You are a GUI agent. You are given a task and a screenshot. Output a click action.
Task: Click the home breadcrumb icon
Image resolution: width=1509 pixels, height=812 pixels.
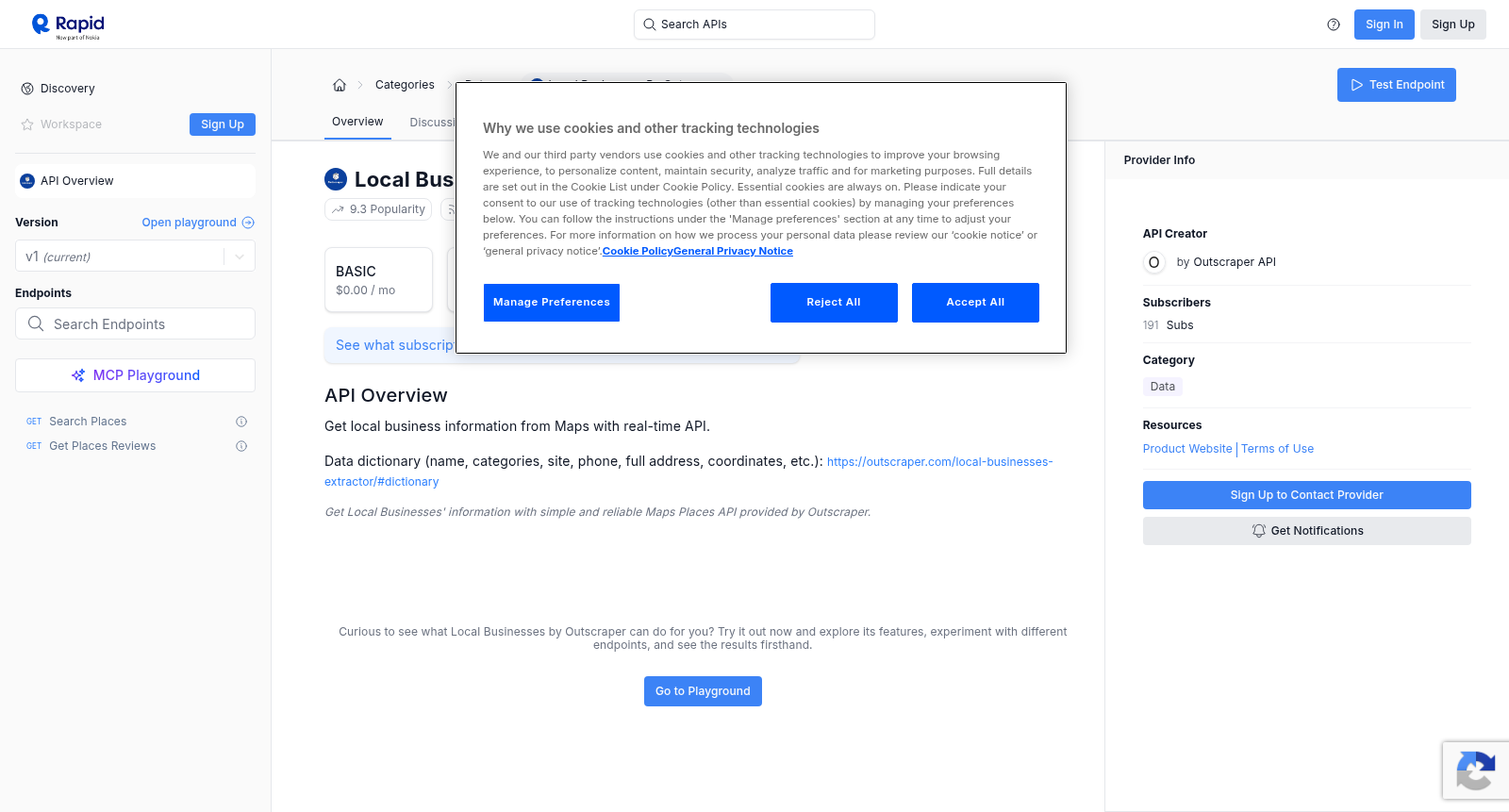coord(340,85)
